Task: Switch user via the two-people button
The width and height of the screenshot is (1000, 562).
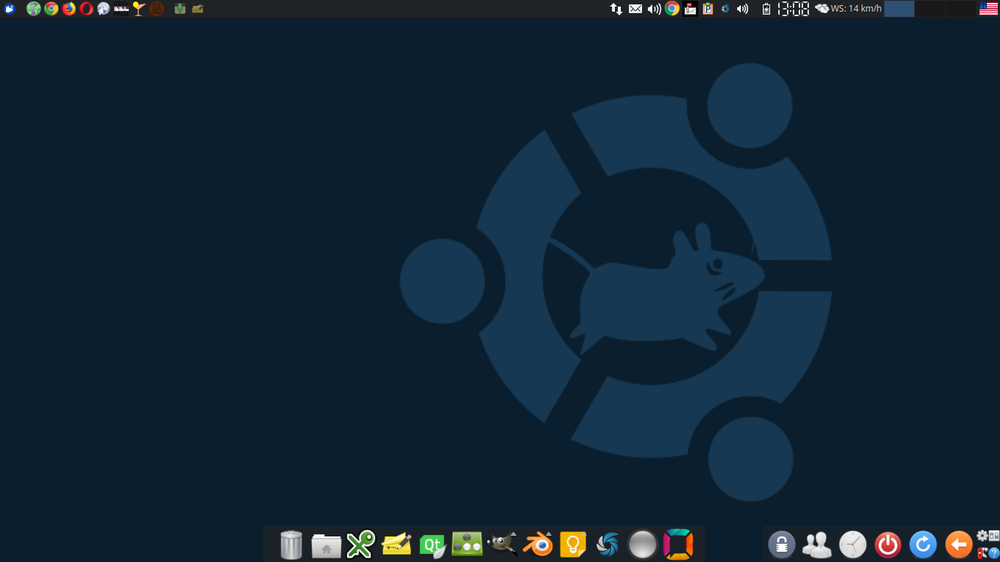Action: 817,545
